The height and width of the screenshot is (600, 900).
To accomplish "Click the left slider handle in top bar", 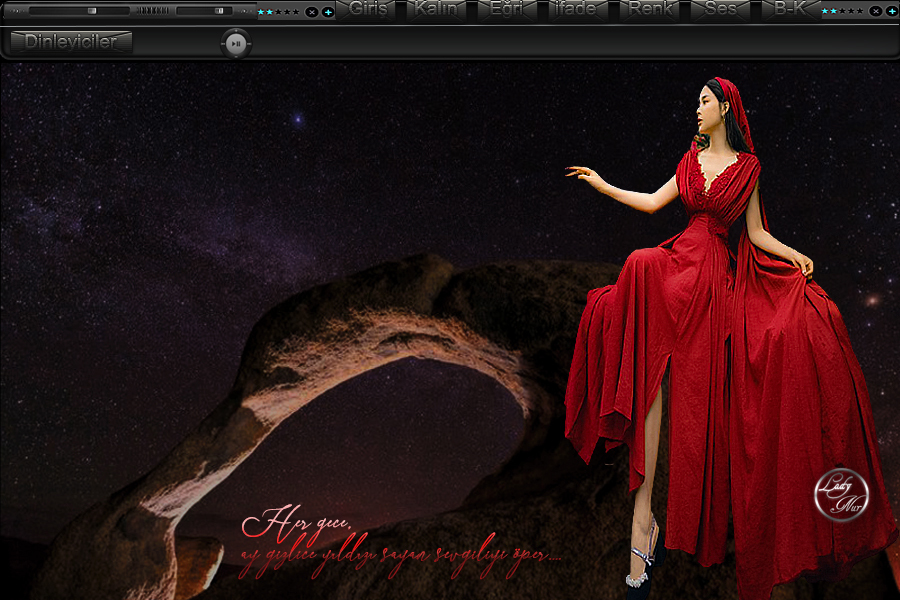I will (x=92, y=11).
